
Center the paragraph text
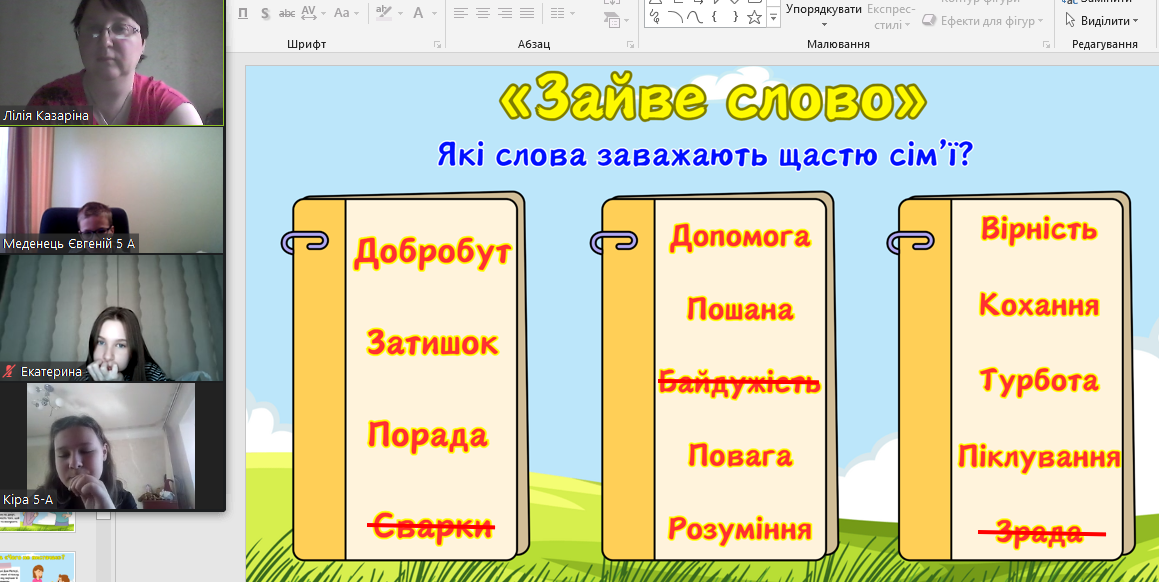click(x=483, y=13)
